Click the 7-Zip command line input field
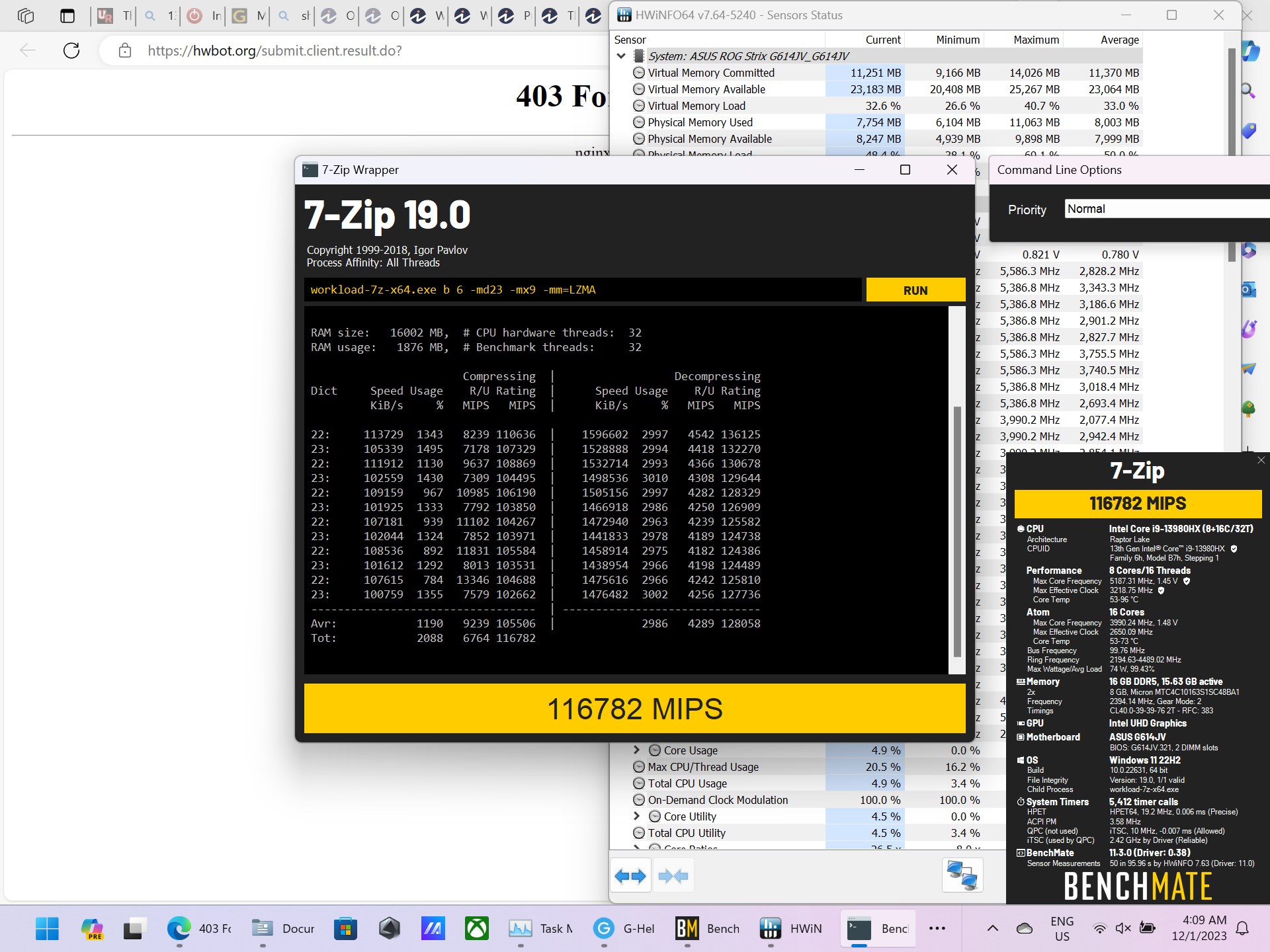The height and width of the screenshot is (952, 1270). tap(583, 290)
